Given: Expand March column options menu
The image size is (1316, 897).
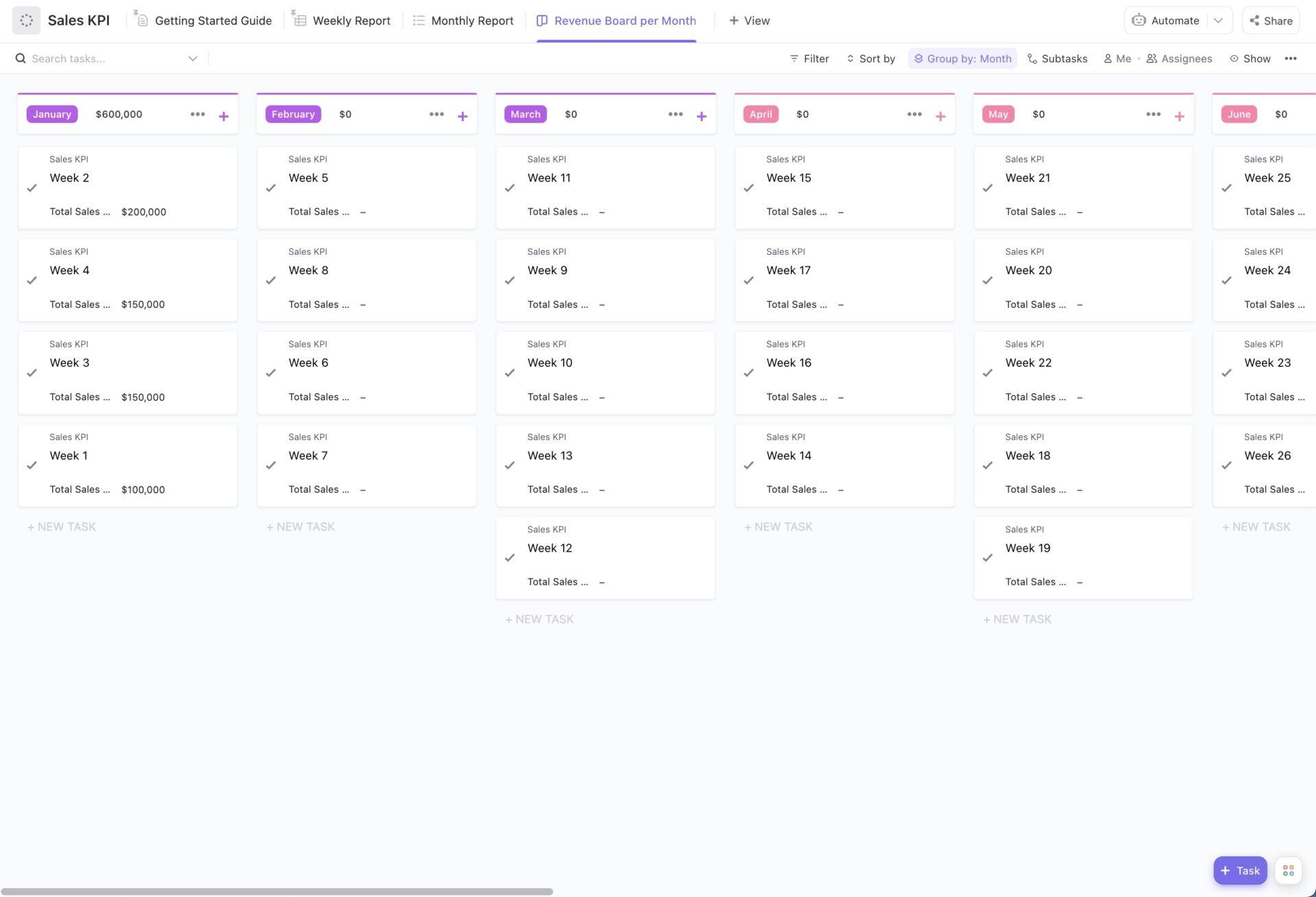Looking at the screenshot, I should (675, 114).
